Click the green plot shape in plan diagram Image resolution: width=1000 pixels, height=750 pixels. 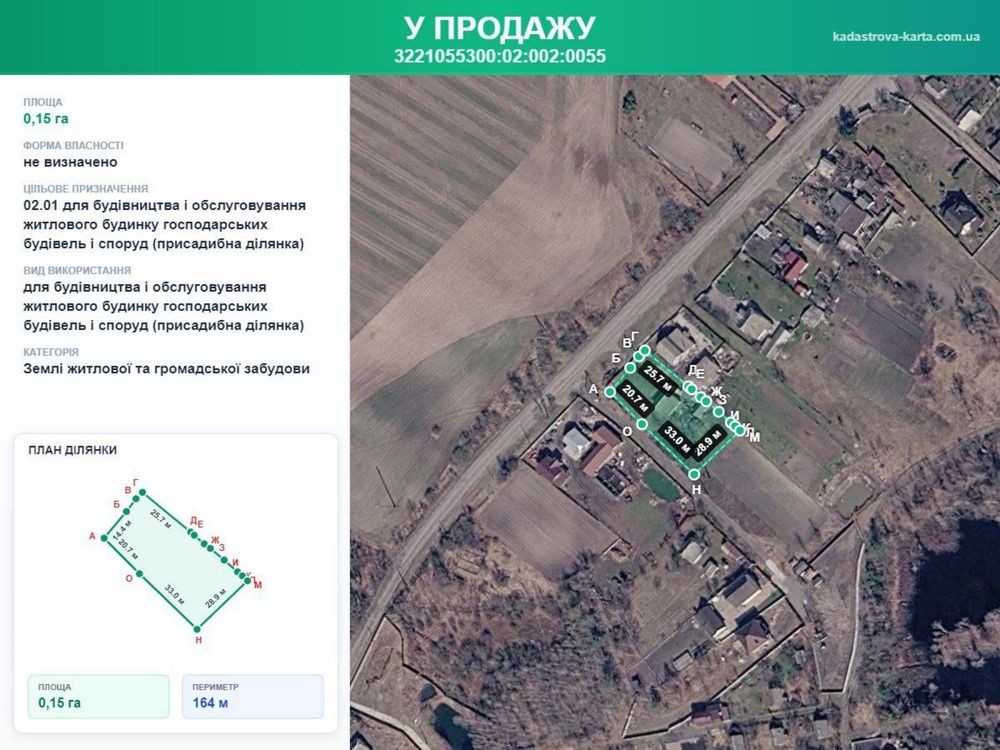[x=175, y=560]
